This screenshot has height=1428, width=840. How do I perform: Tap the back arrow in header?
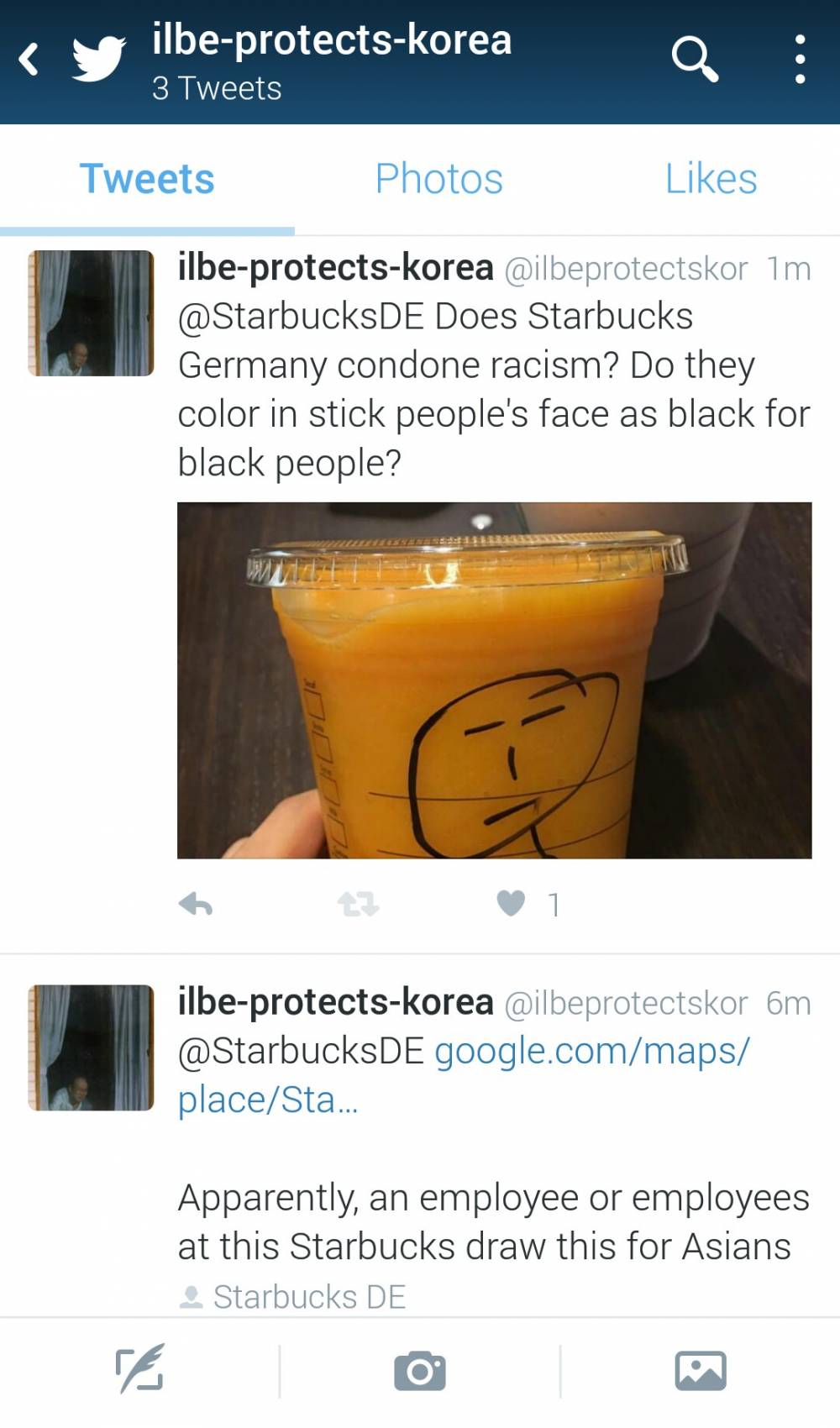pyautogui.click(x=29, y=60)
